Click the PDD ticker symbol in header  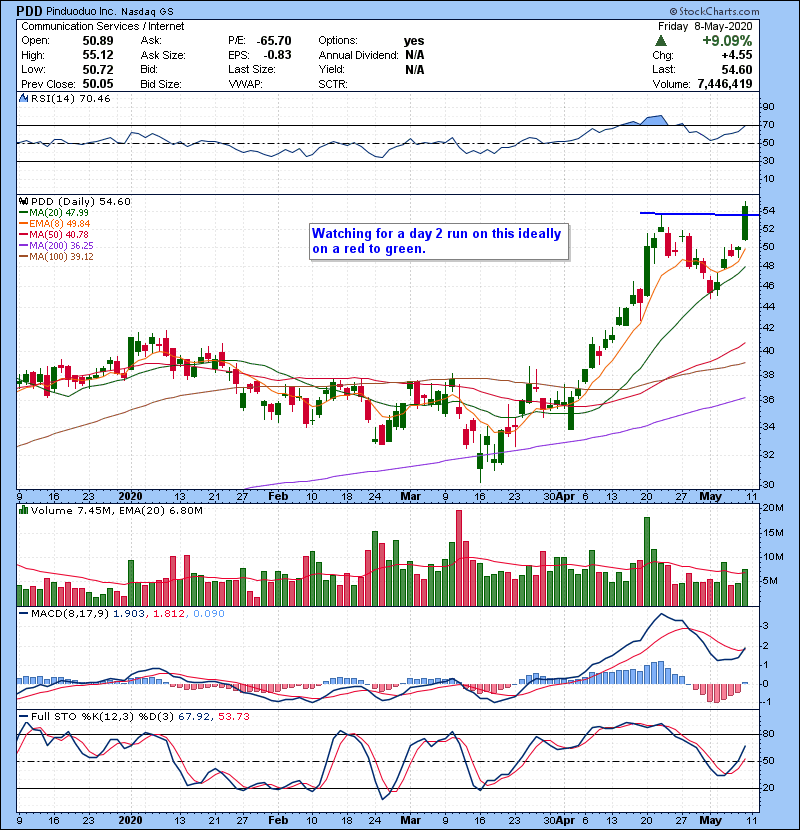coord(29,11)
